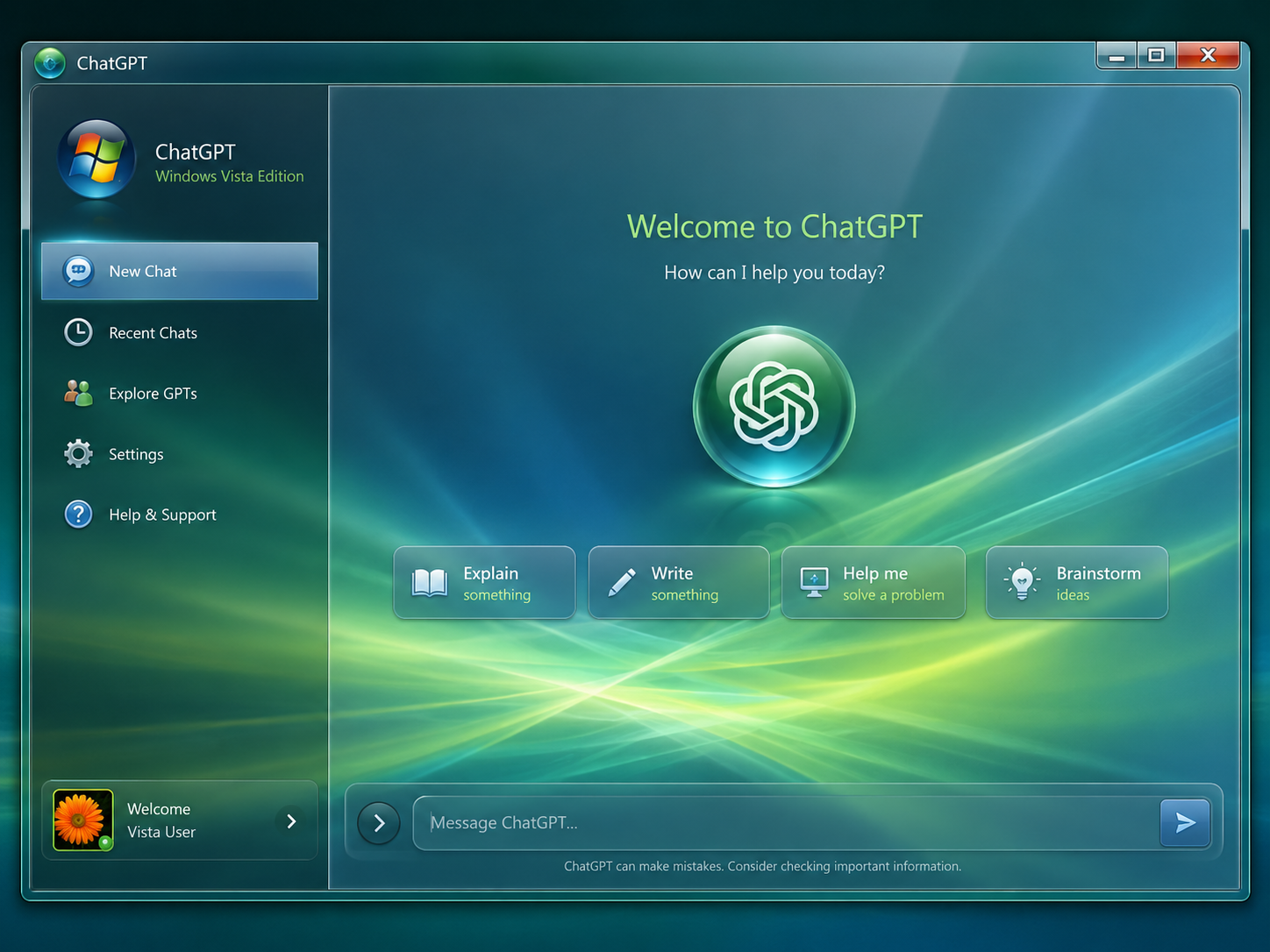Screen dimensions: 1270x952
Task: Click the Explore GPTs people icon
Action: pos(78,393)
